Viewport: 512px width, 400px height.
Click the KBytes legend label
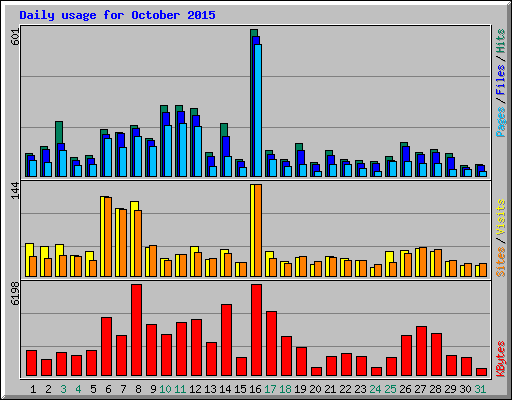coord(500,359)
